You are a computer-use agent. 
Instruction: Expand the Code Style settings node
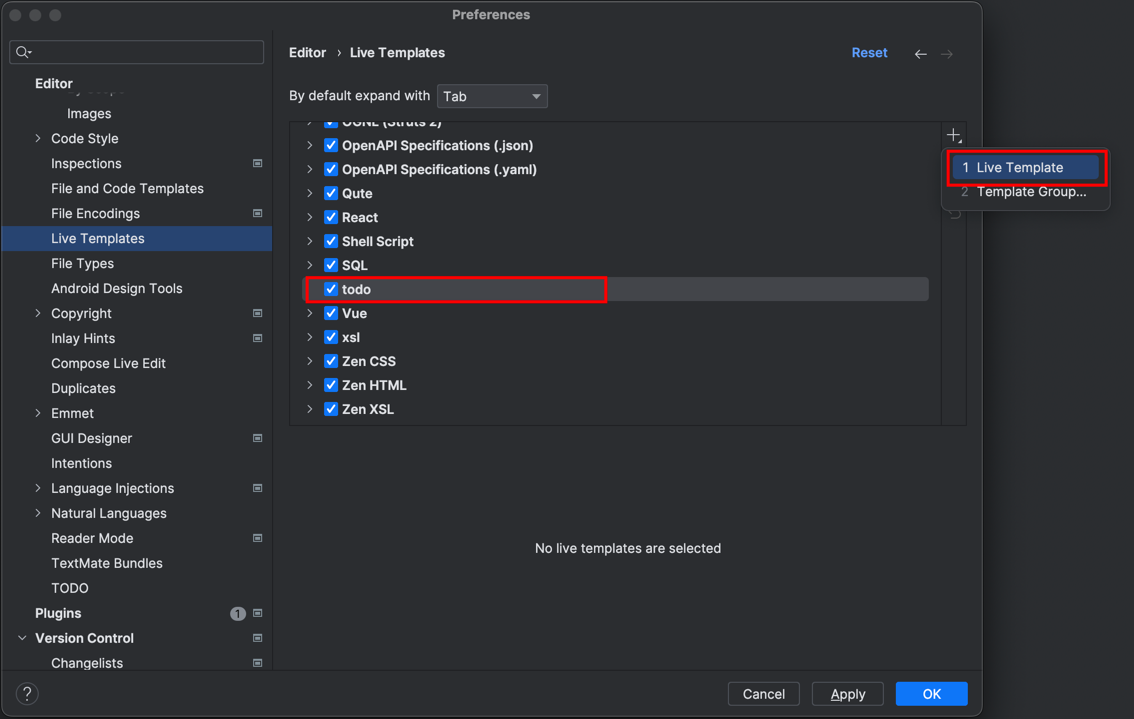[38, 139]
